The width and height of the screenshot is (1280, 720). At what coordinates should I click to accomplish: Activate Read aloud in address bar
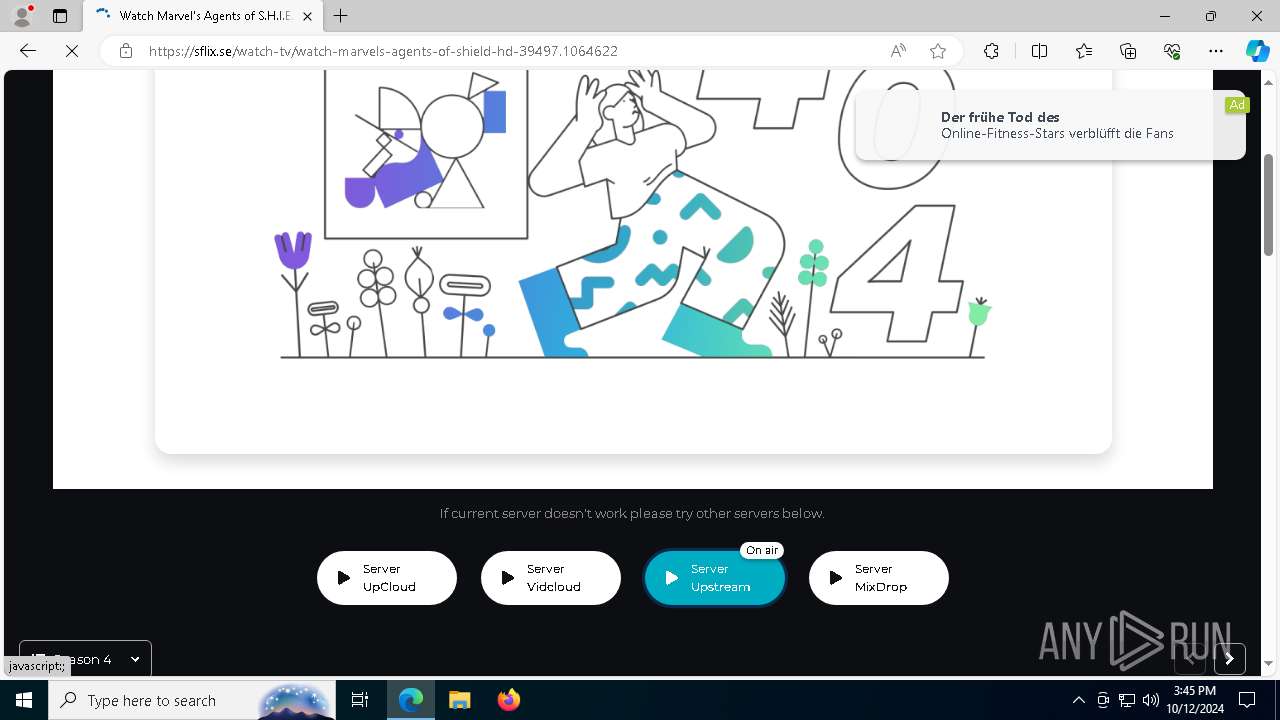(x=898, y=51)
